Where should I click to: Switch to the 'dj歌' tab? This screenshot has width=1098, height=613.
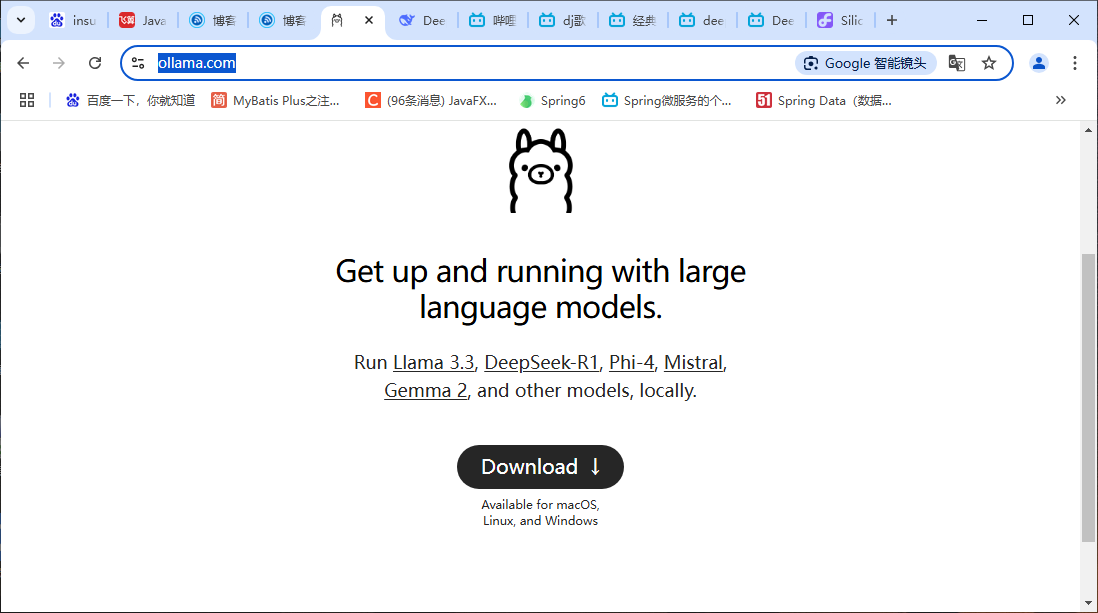tap(563, 20)
